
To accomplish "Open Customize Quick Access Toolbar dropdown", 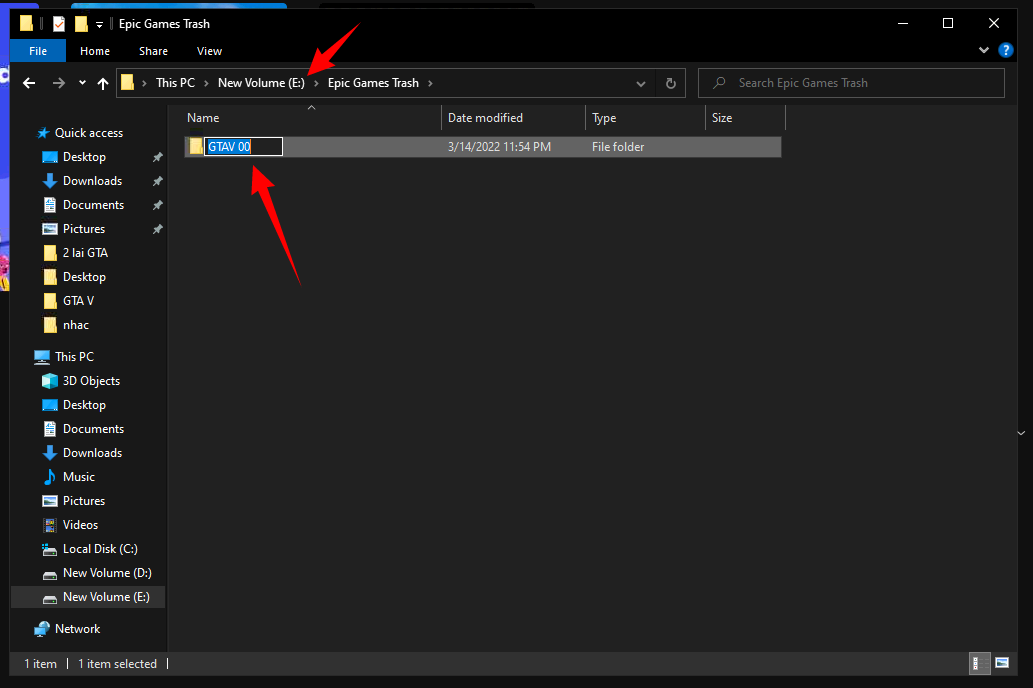I will pos(99,25).
